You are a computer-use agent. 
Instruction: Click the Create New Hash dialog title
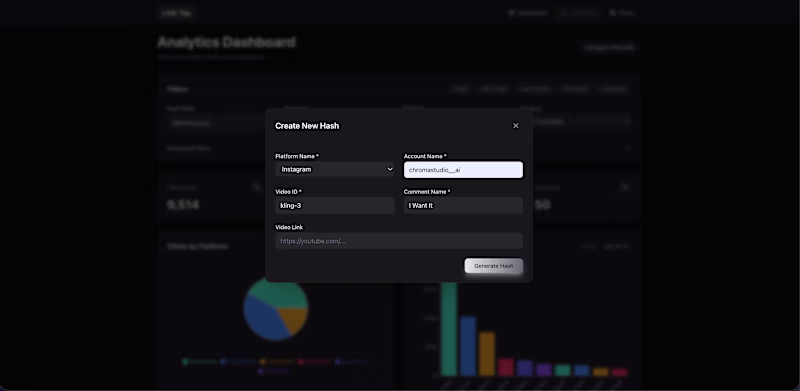point(307,126)
